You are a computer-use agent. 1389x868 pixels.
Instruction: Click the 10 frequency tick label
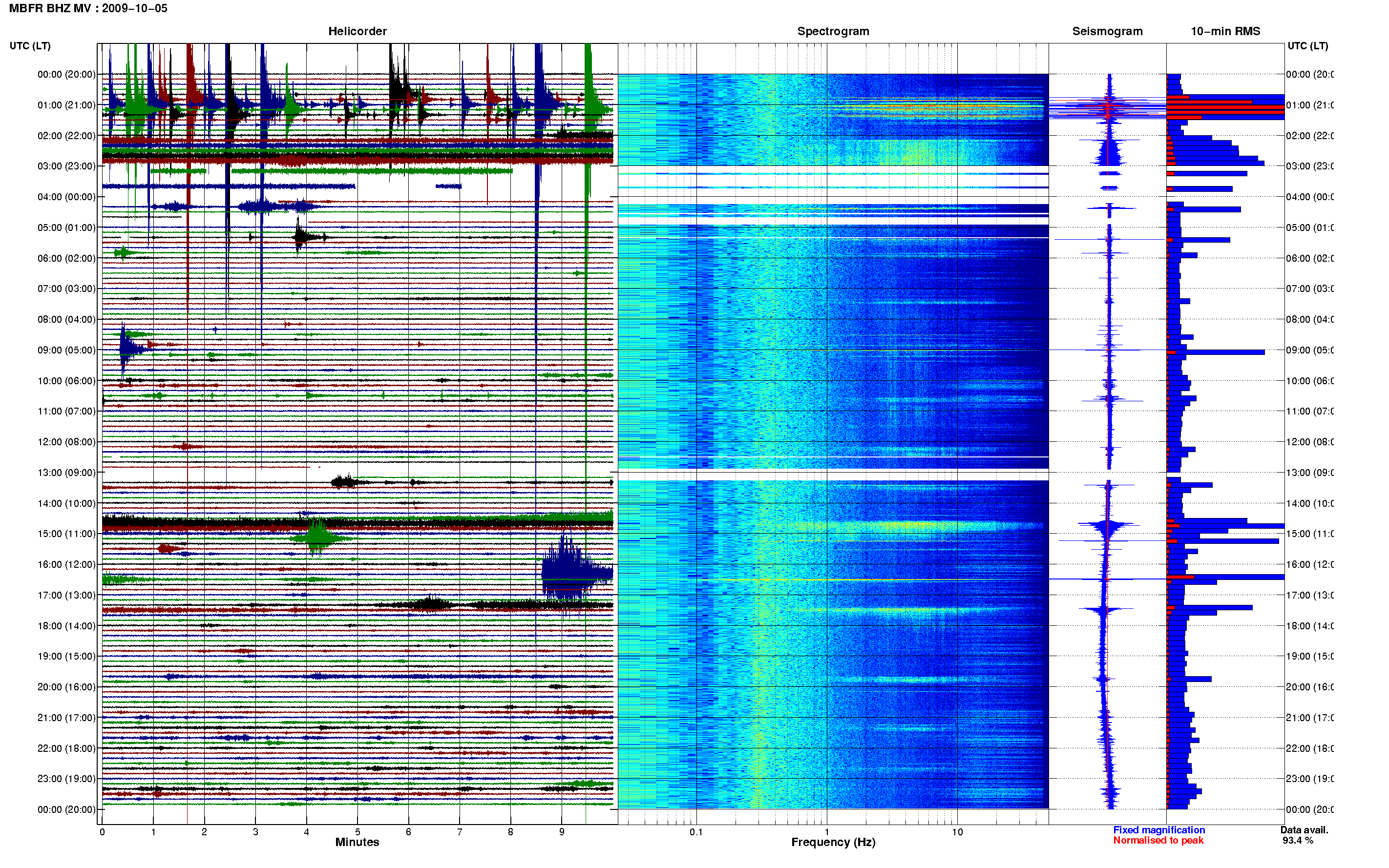pyautogui.click(x=957, y=832)
